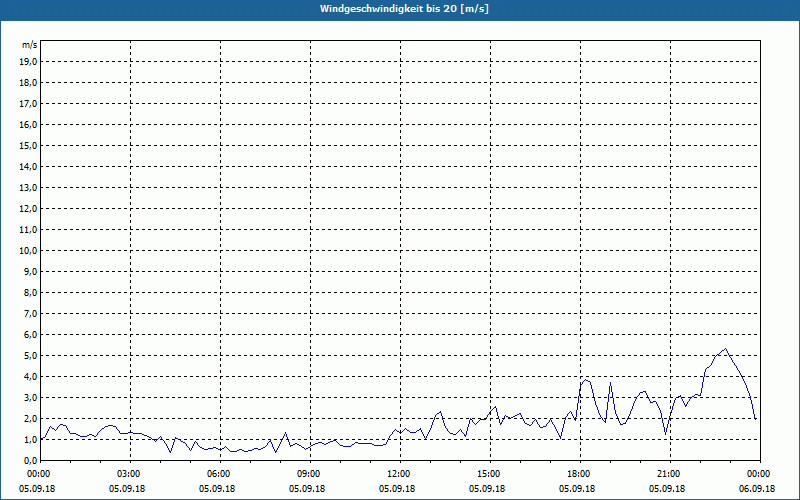800x500 pixels.
Task: Pick the y-axis label '15,0'
Action: [28, 145]
